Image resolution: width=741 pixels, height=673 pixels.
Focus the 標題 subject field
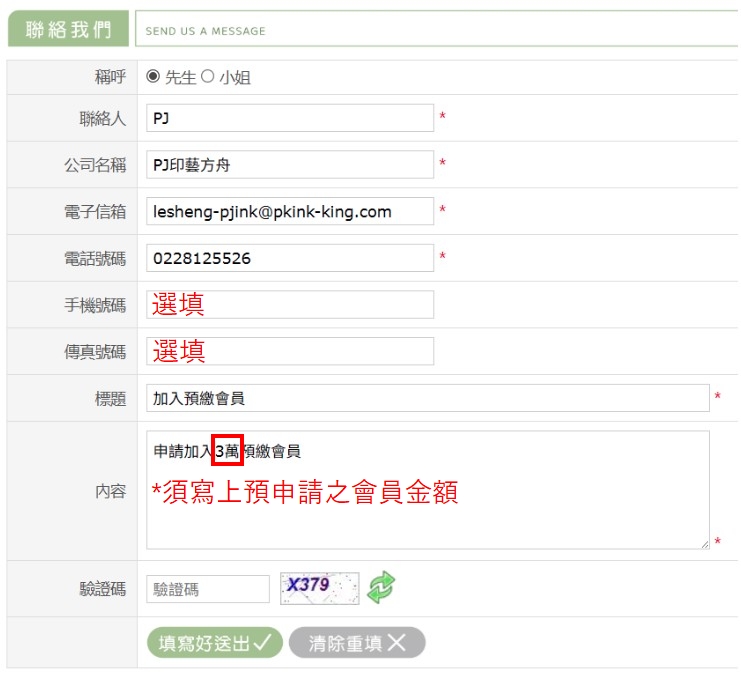coord(427,398)
